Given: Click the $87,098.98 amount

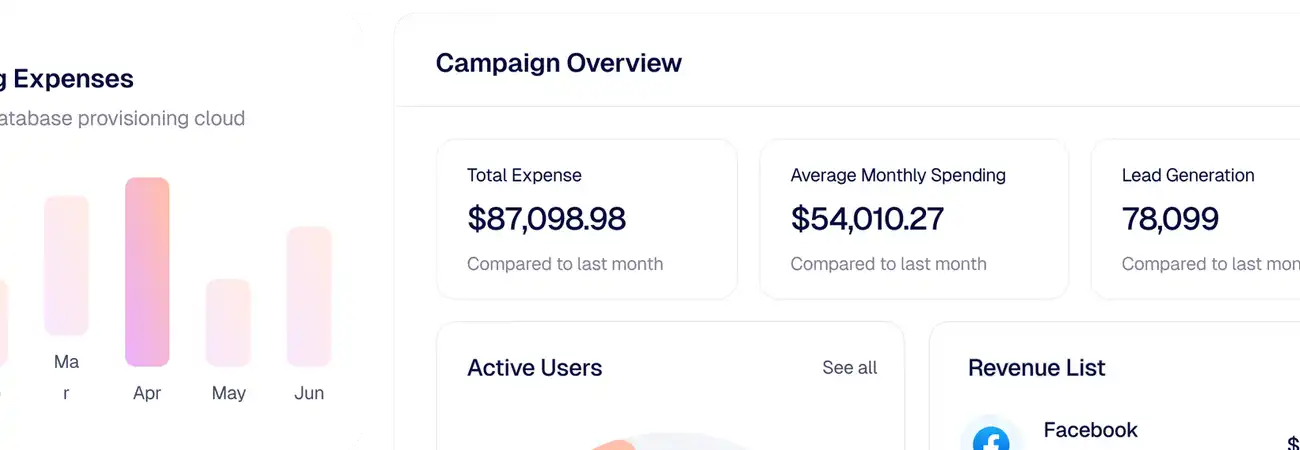Looking at the screenshot, I should click(546, 218).
